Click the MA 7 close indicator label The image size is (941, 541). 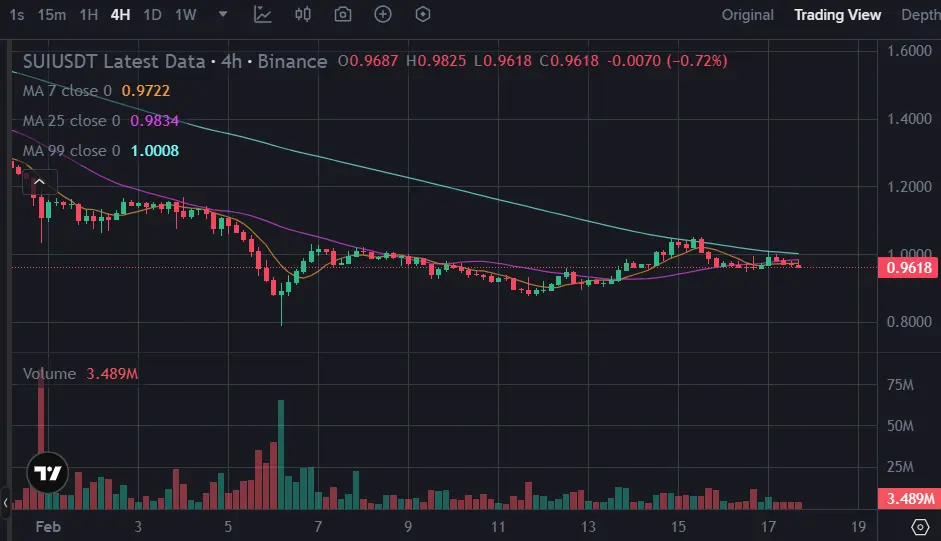click(x=67, y=91)
